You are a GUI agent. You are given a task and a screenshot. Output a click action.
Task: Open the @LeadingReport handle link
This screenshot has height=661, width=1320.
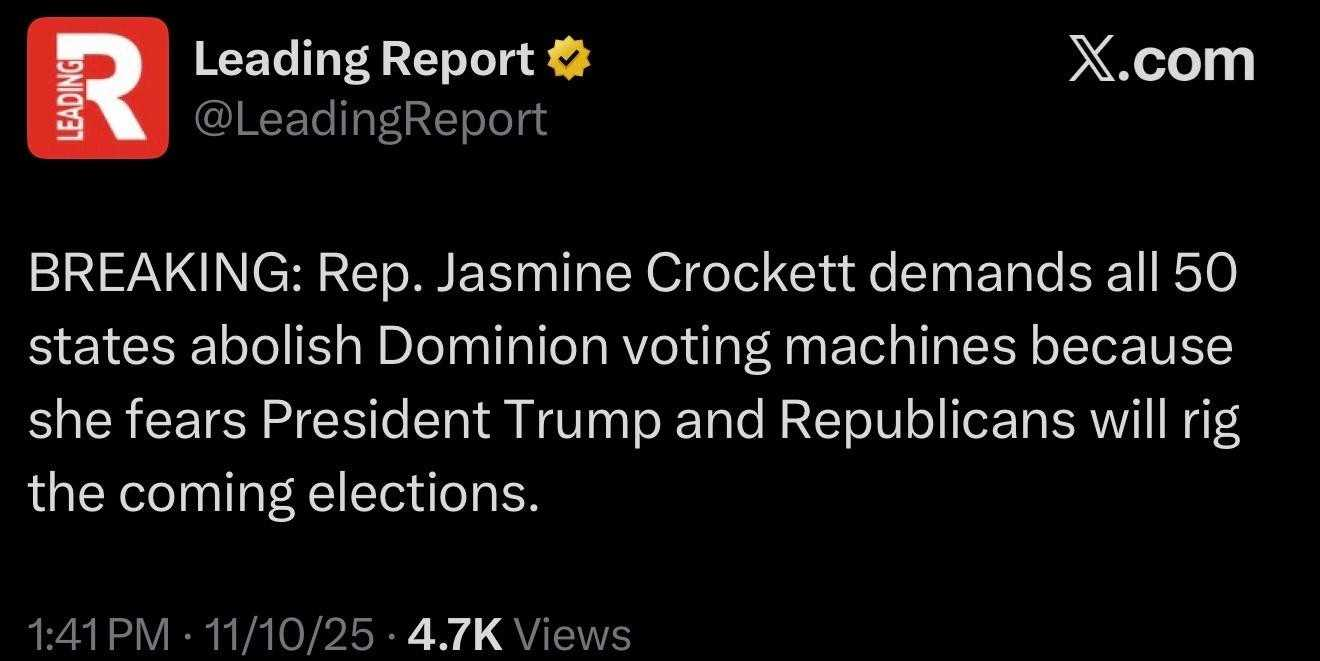(370, 119)
